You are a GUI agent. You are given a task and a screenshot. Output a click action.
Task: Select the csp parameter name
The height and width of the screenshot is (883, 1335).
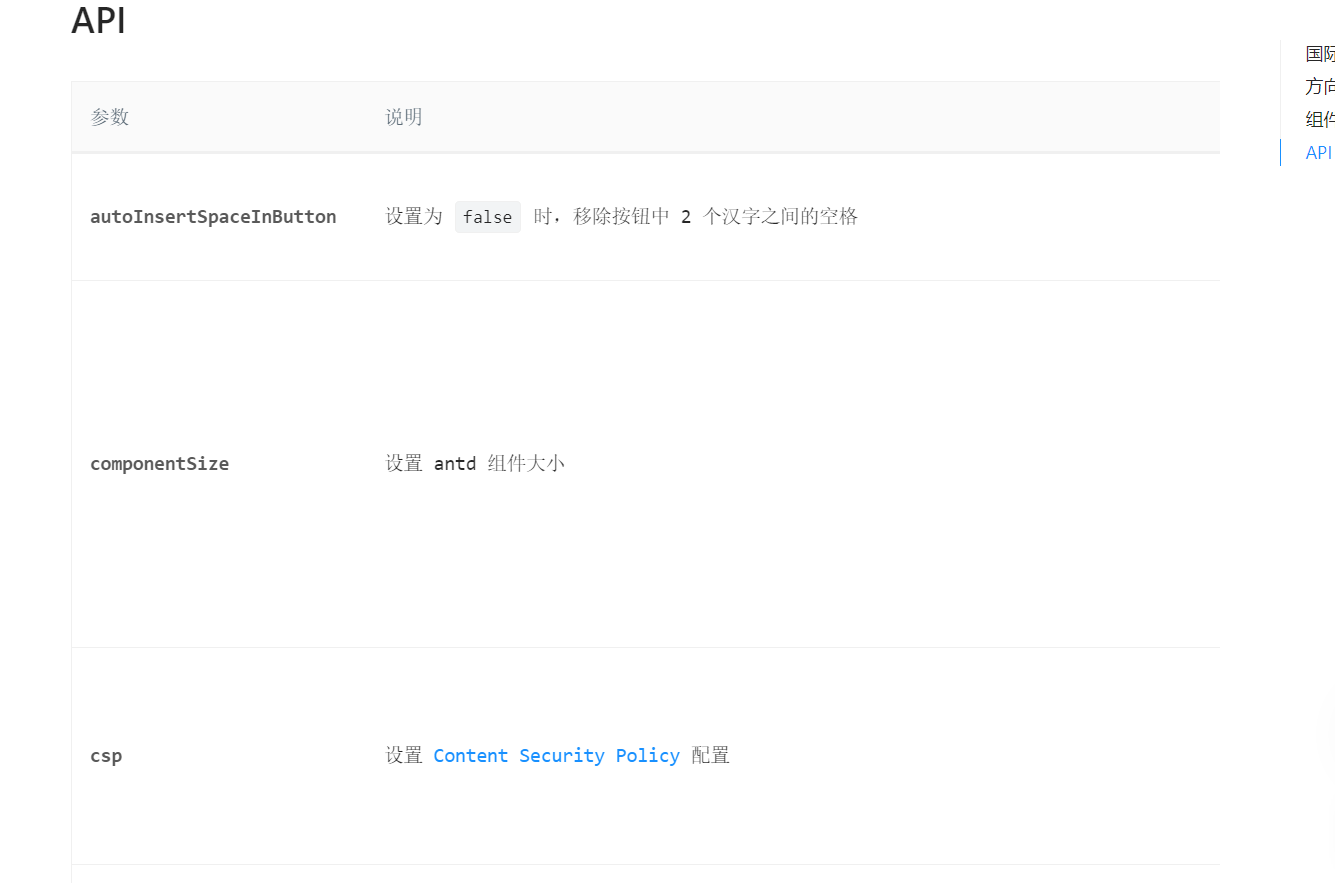point(106,756)
